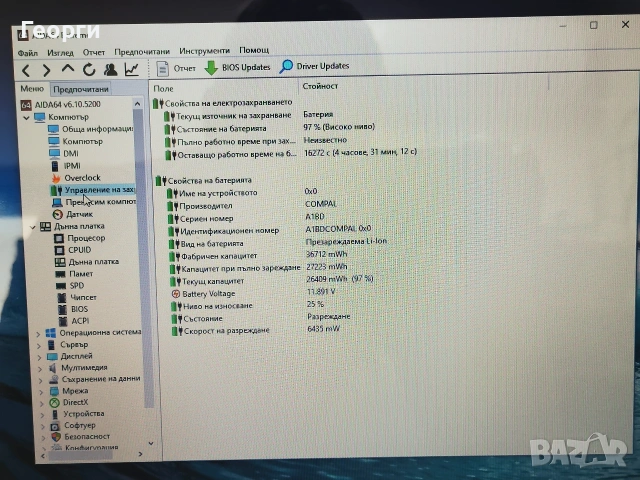Select Преносим компютър tree item

[x=94, y=202]
